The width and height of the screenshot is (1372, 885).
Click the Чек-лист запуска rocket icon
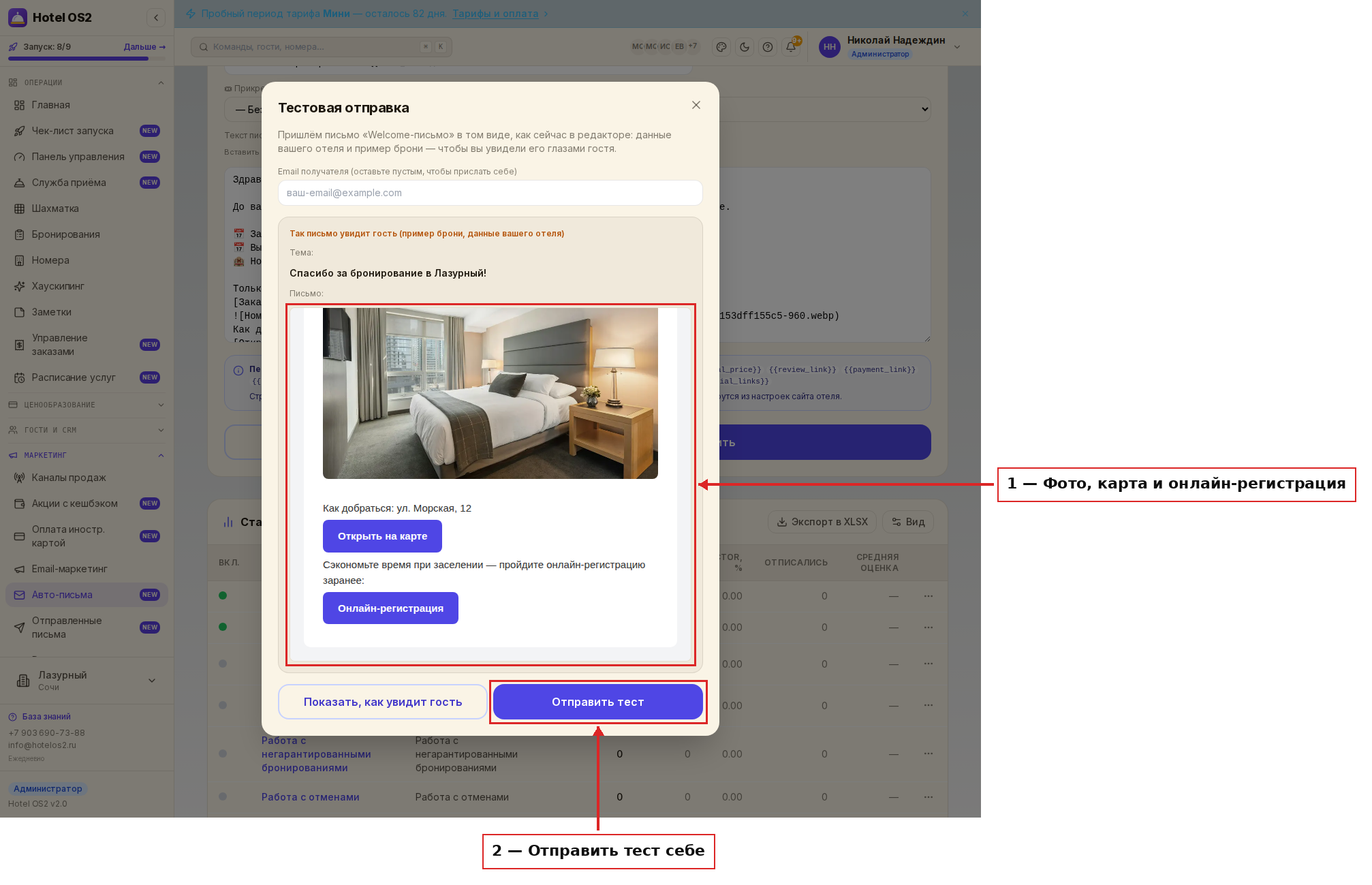(x=19, y=131)
